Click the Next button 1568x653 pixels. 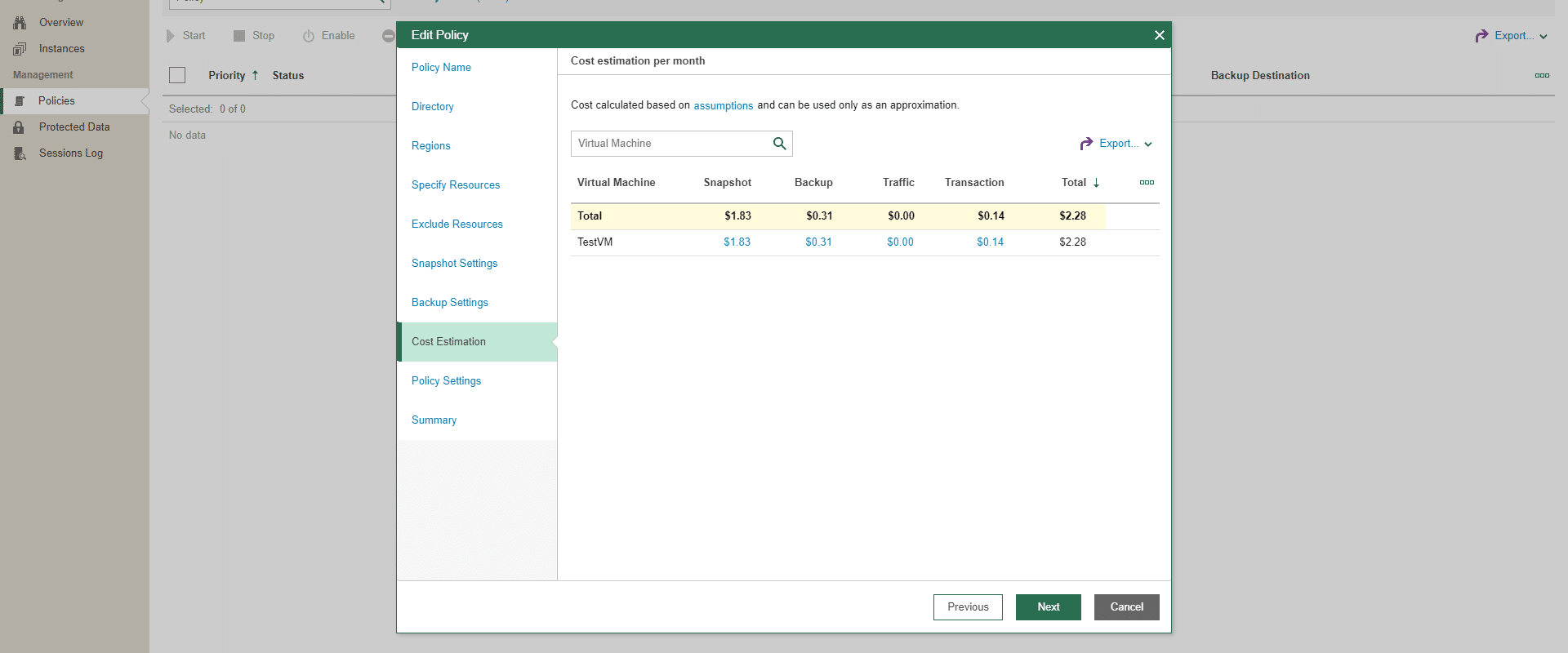(1049, 607)
